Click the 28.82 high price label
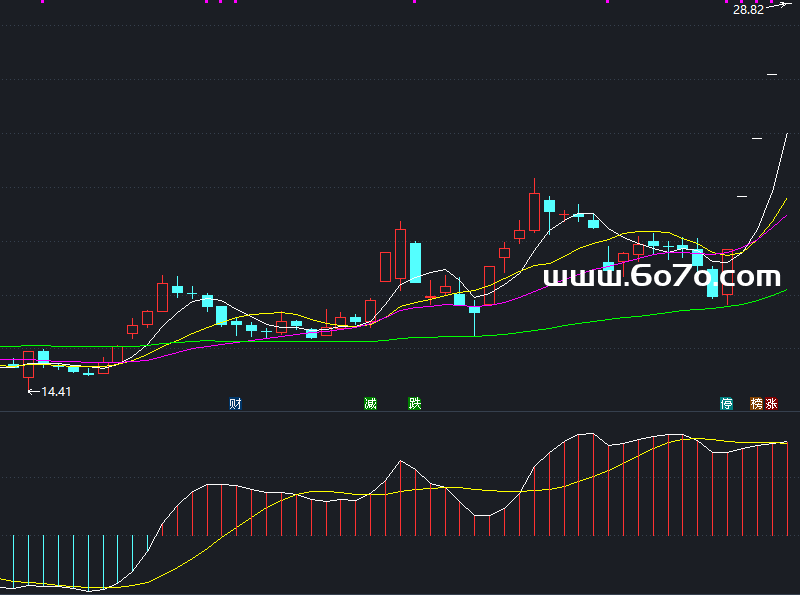The width and height of the screenshot is (800, 595). click(x=748, y=9)
